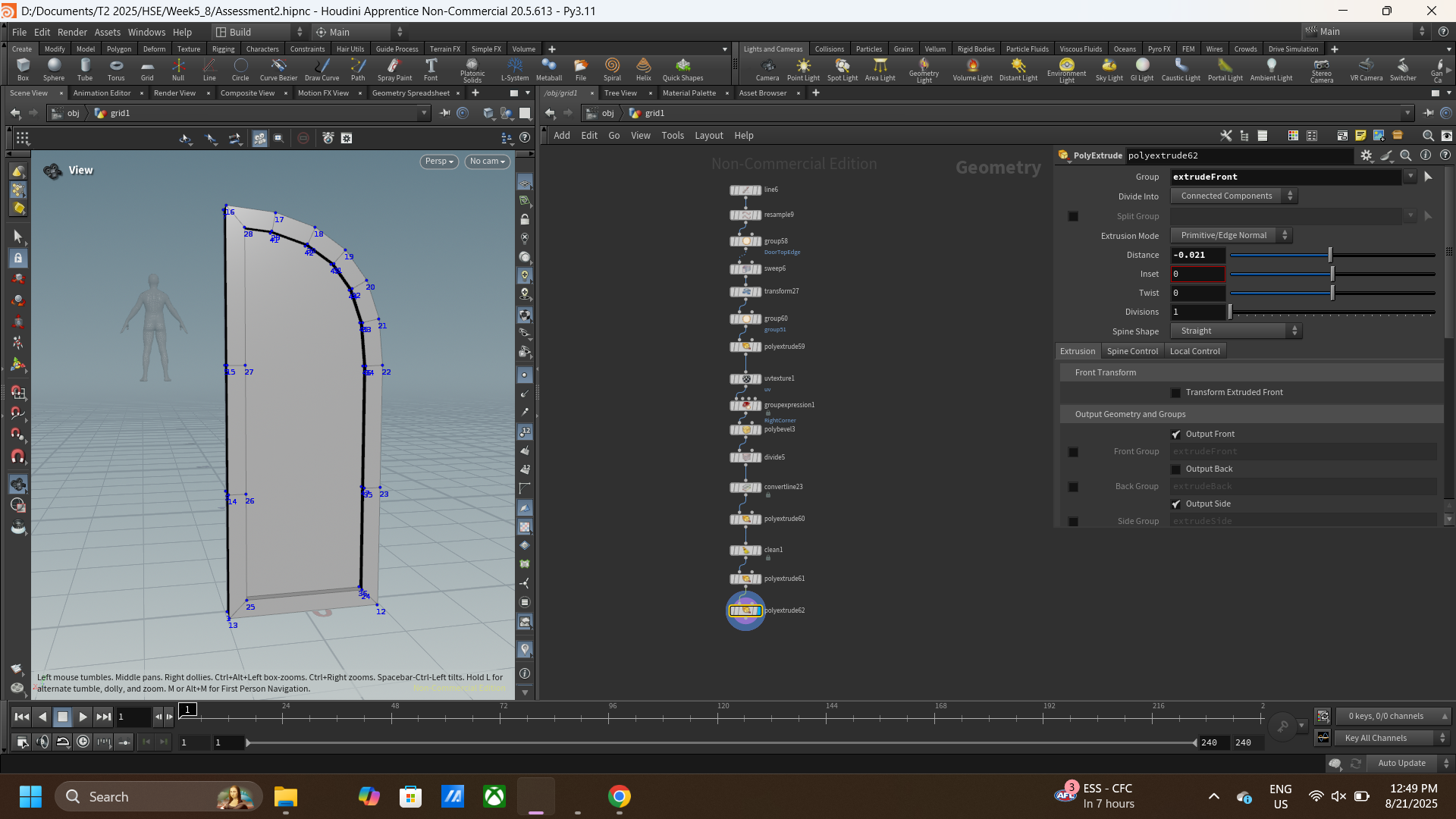Select the Metaball shelf tool

click(549, 70)
